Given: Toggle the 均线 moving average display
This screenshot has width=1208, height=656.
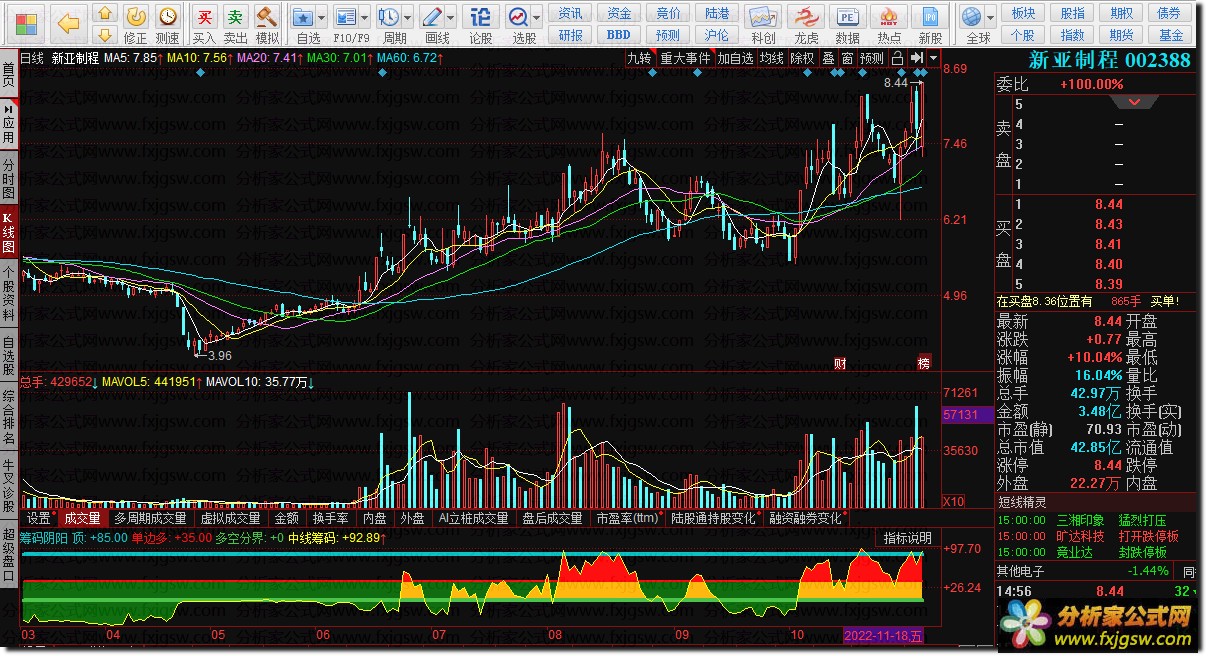Looking at the screenshot, I should click(771, 58).
